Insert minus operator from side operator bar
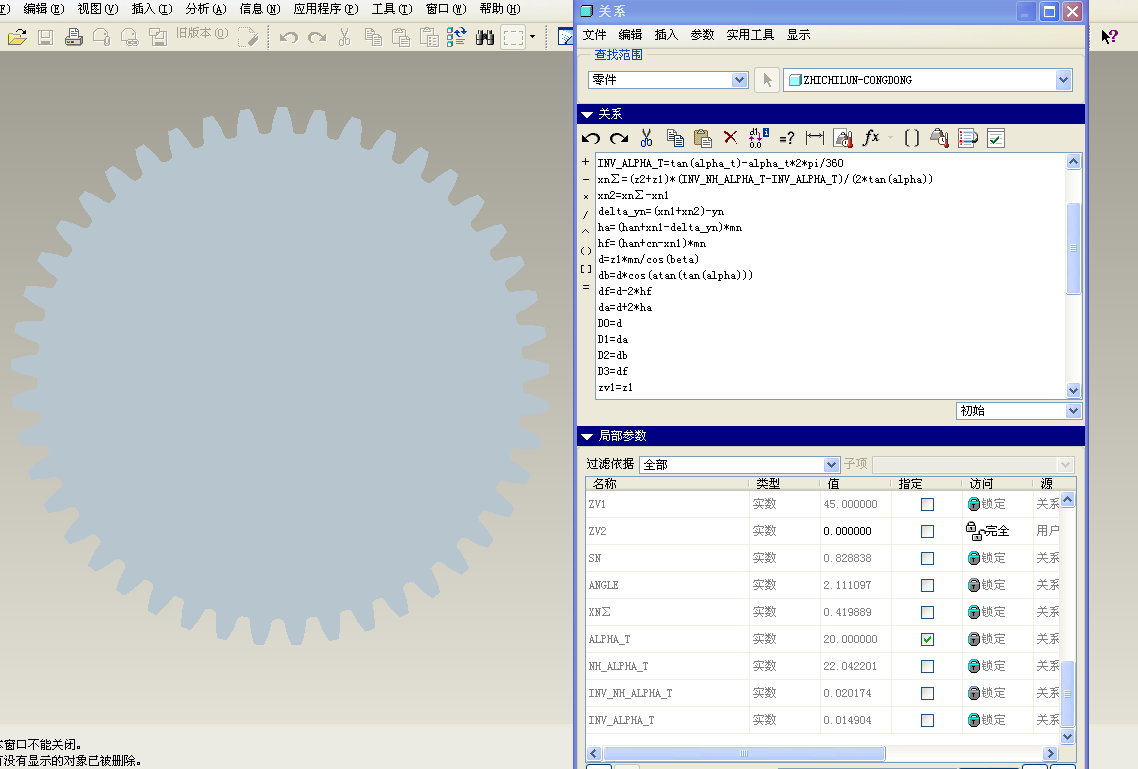 [586, 179]
